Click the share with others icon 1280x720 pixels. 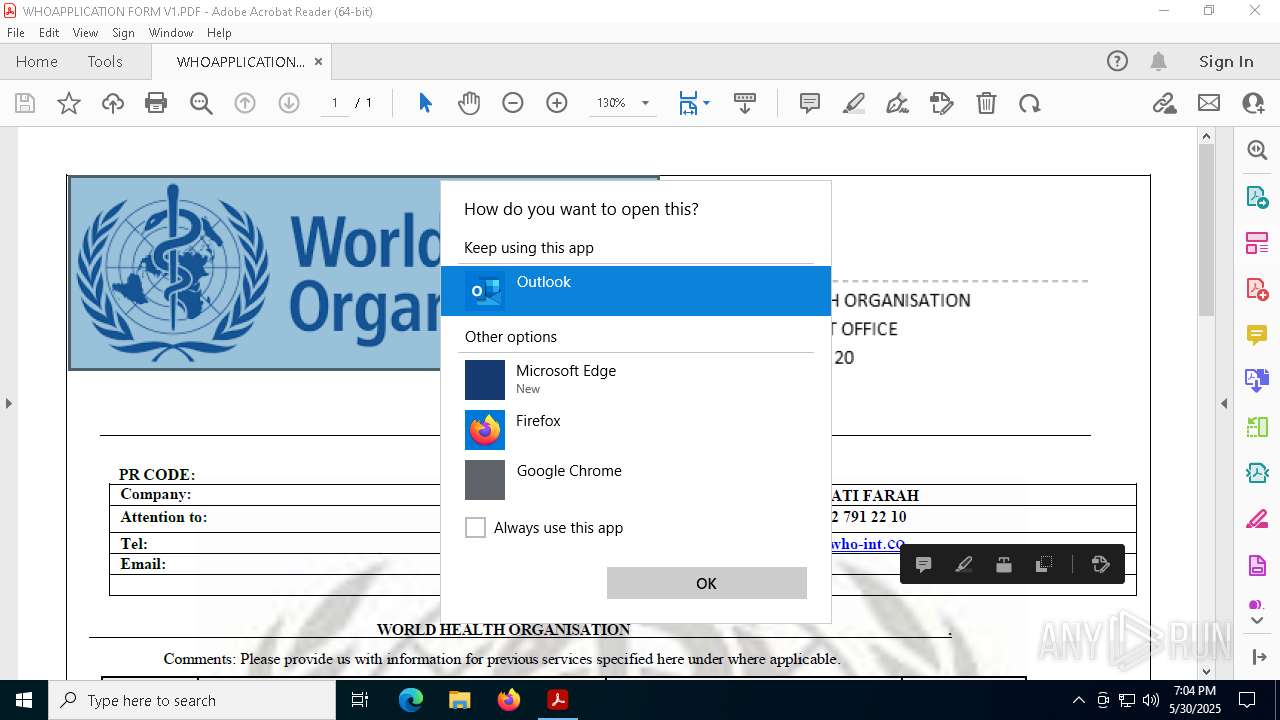click(1253, 103)
